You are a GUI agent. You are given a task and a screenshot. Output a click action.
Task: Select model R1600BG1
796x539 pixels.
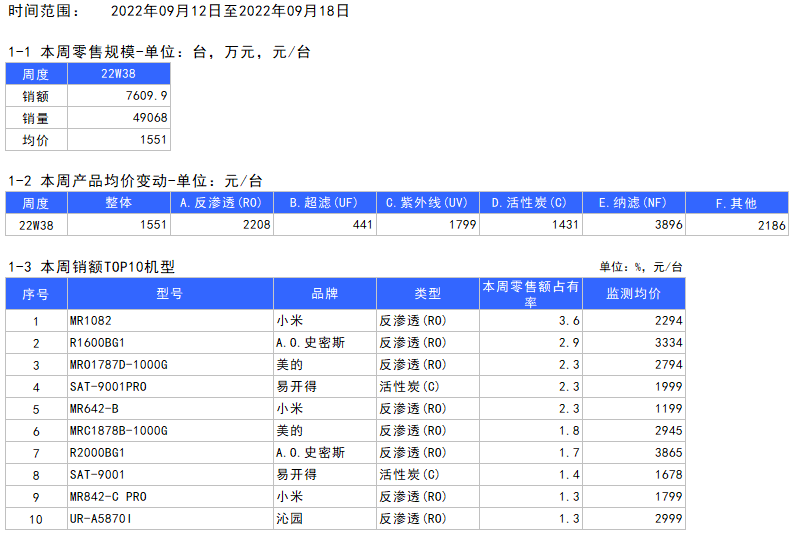[x=97, y=343]
